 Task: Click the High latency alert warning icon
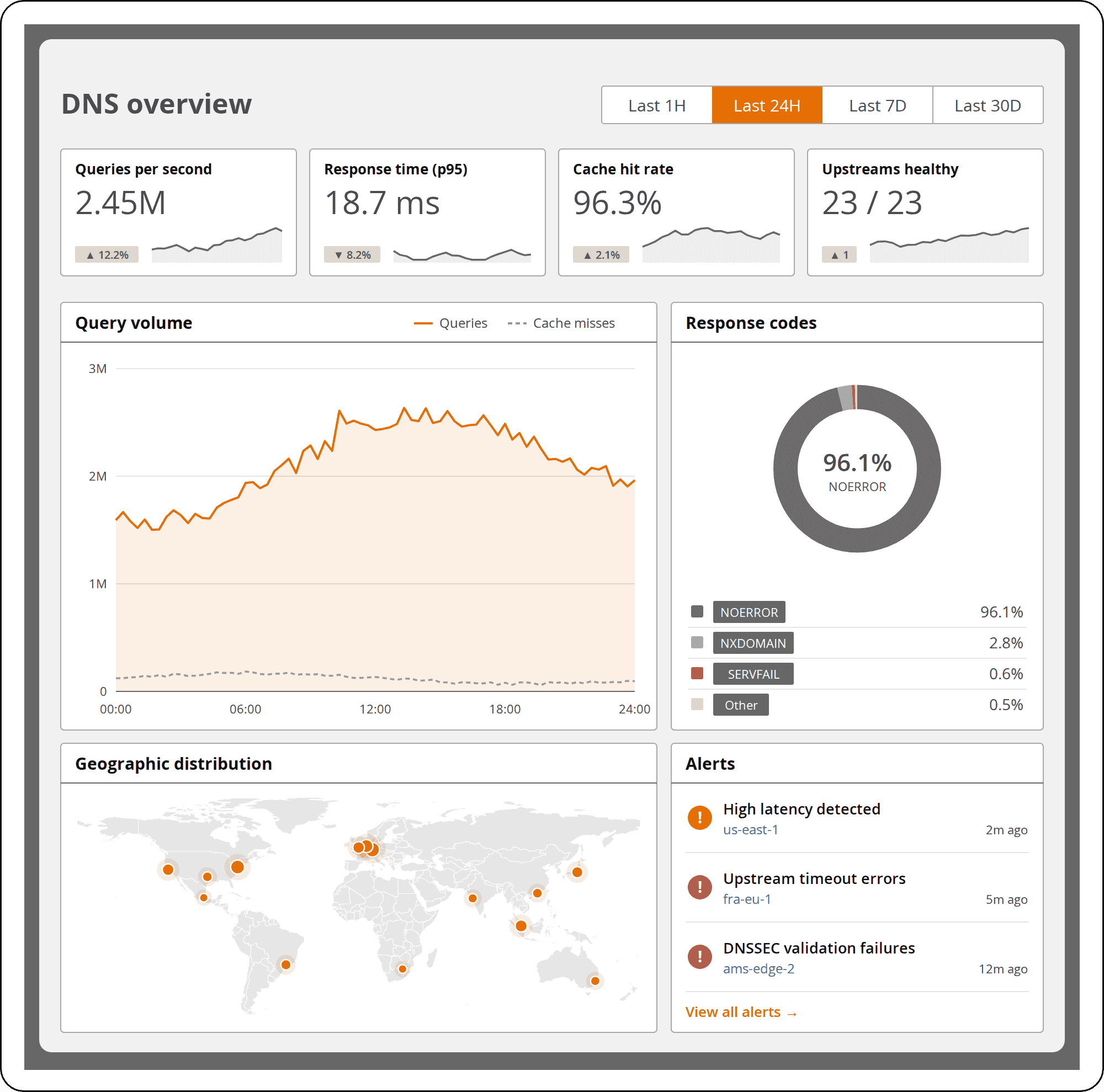699,817
